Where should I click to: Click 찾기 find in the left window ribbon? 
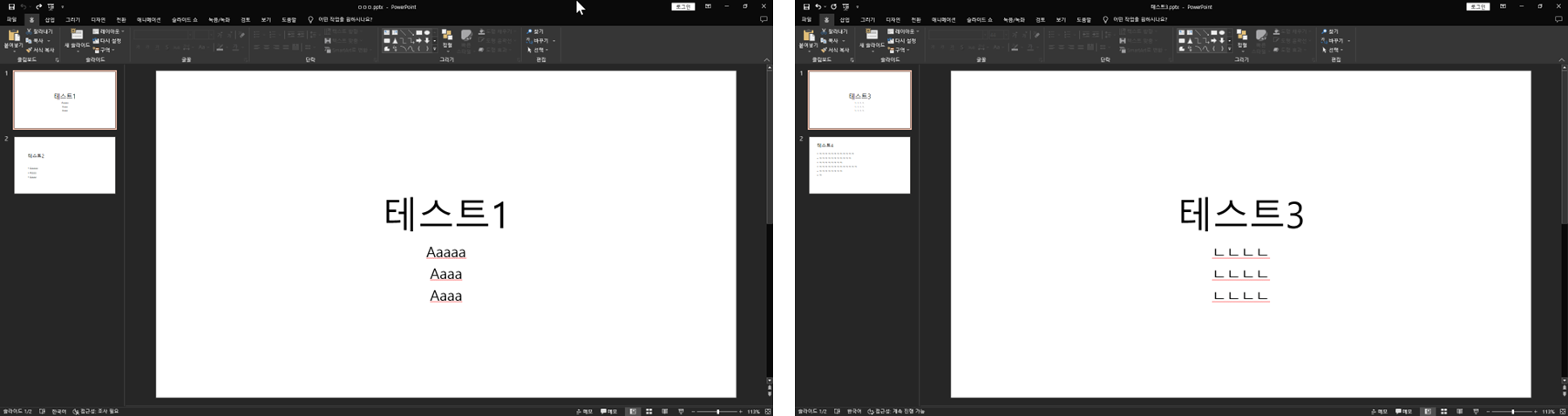click(x=535, y=31)
